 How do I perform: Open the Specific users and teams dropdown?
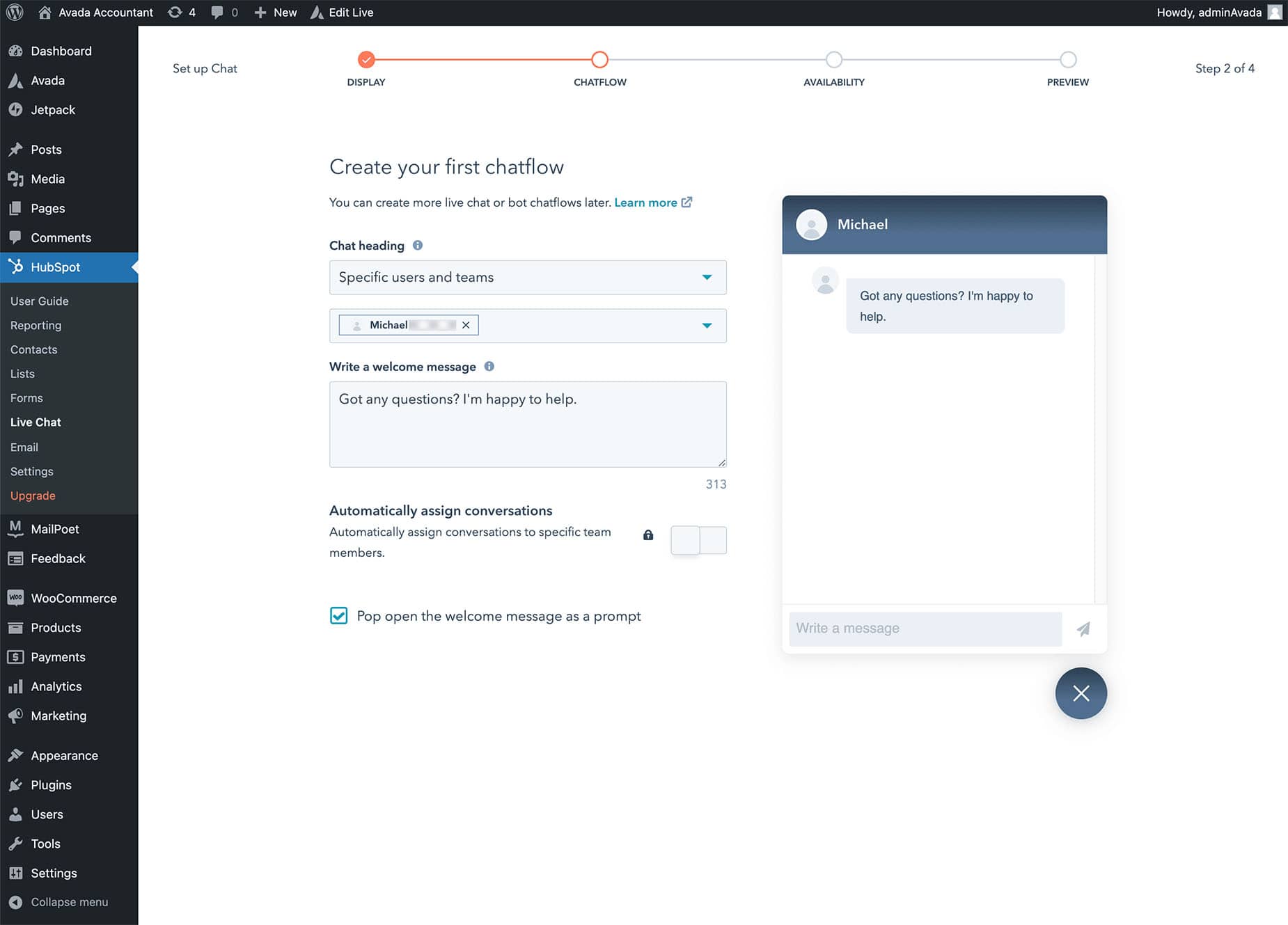pyautogui.click(x=528, y=277)
